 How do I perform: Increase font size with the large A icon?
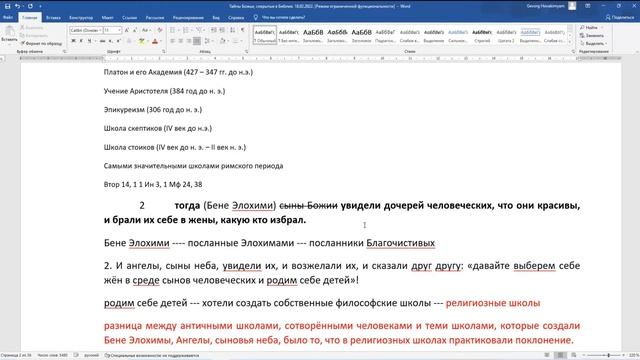point(127,30)
